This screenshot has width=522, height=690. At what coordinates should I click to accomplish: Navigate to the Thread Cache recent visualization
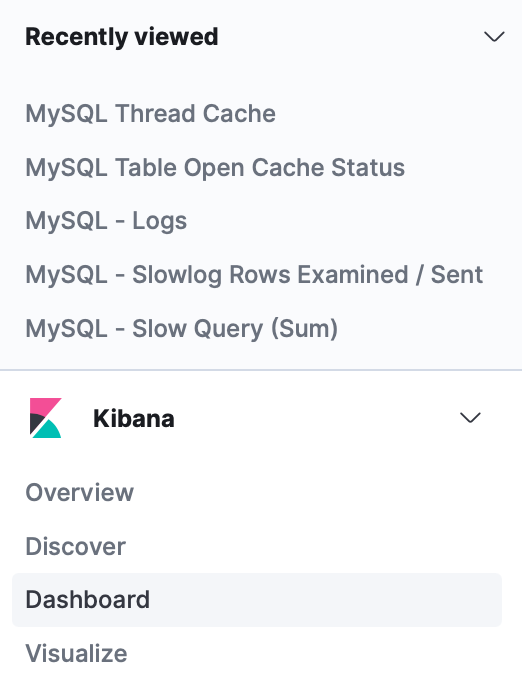151,114
